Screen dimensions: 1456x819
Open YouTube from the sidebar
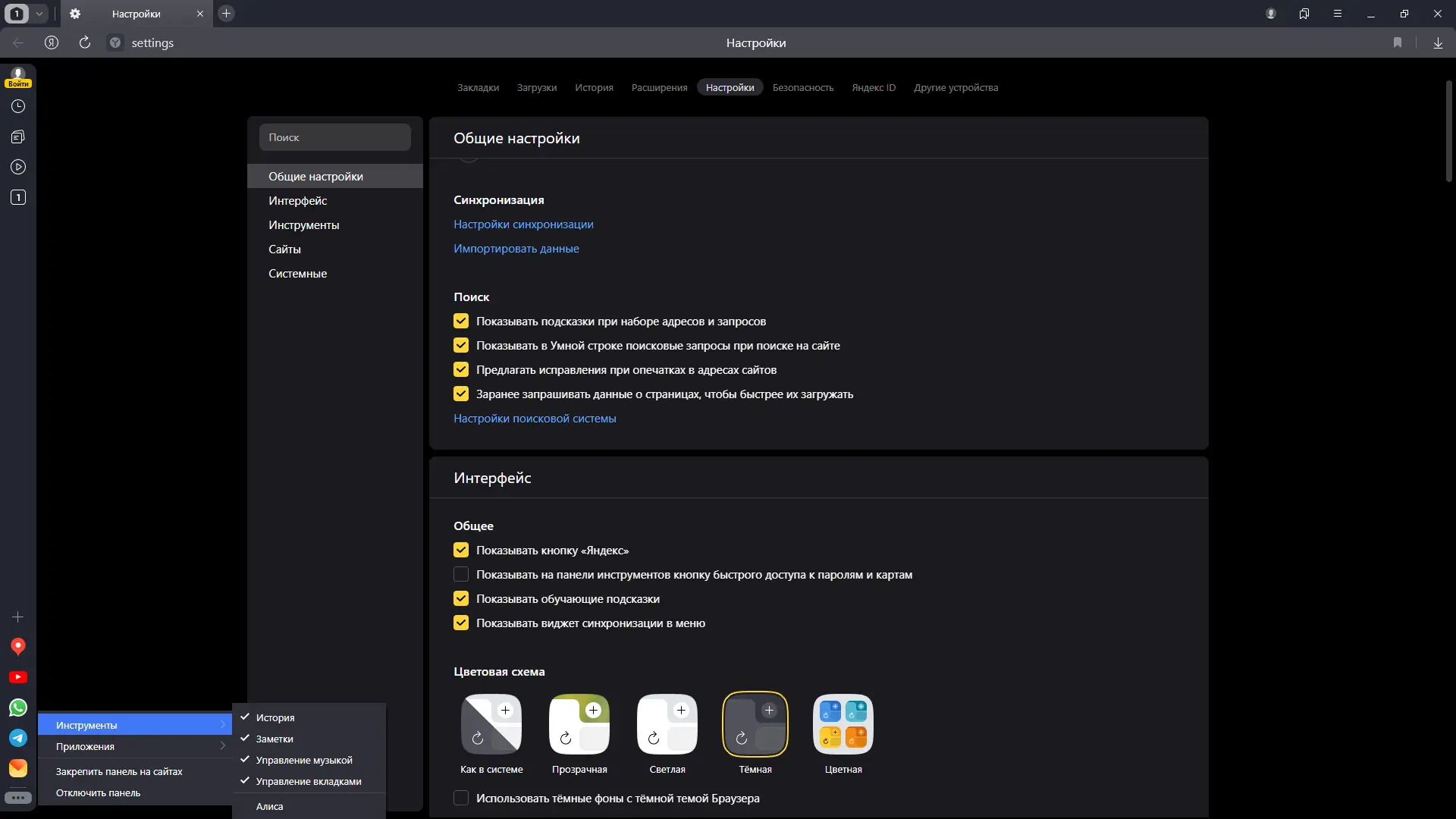click(18, 677)
